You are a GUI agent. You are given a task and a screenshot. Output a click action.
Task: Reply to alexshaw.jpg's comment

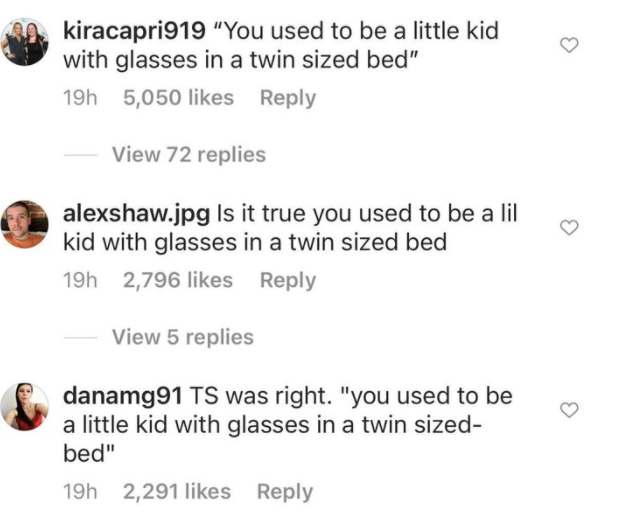(287, 281)
